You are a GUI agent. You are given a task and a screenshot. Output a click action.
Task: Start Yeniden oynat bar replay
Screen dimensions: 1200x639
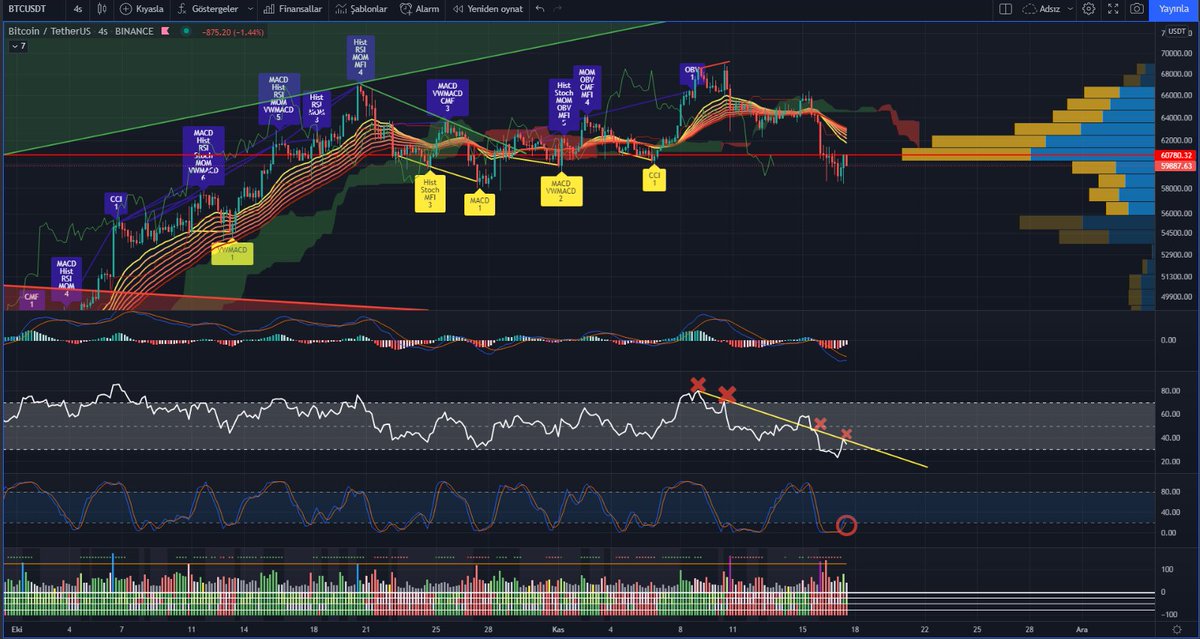coord(487,9)
